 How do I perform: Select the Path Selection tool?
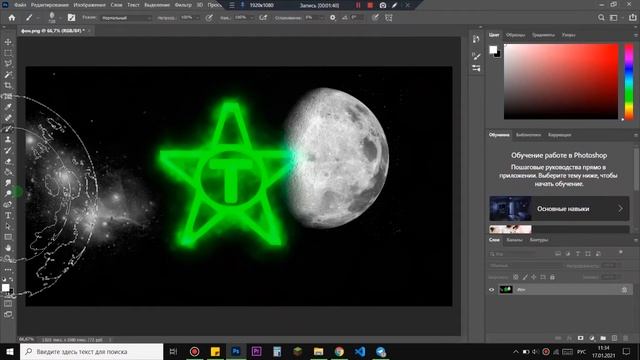pyautogui.click(x=8, y=226)
